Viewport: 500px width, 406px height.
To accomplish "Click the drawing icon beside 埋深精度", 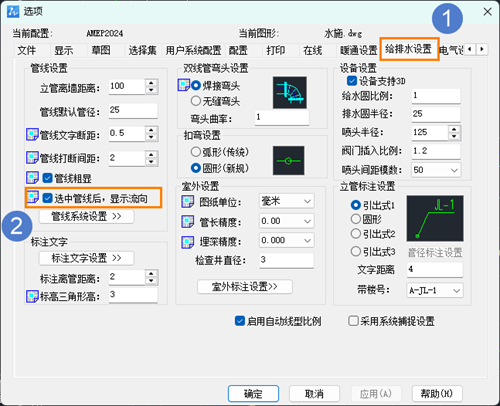I will (188, 242).
